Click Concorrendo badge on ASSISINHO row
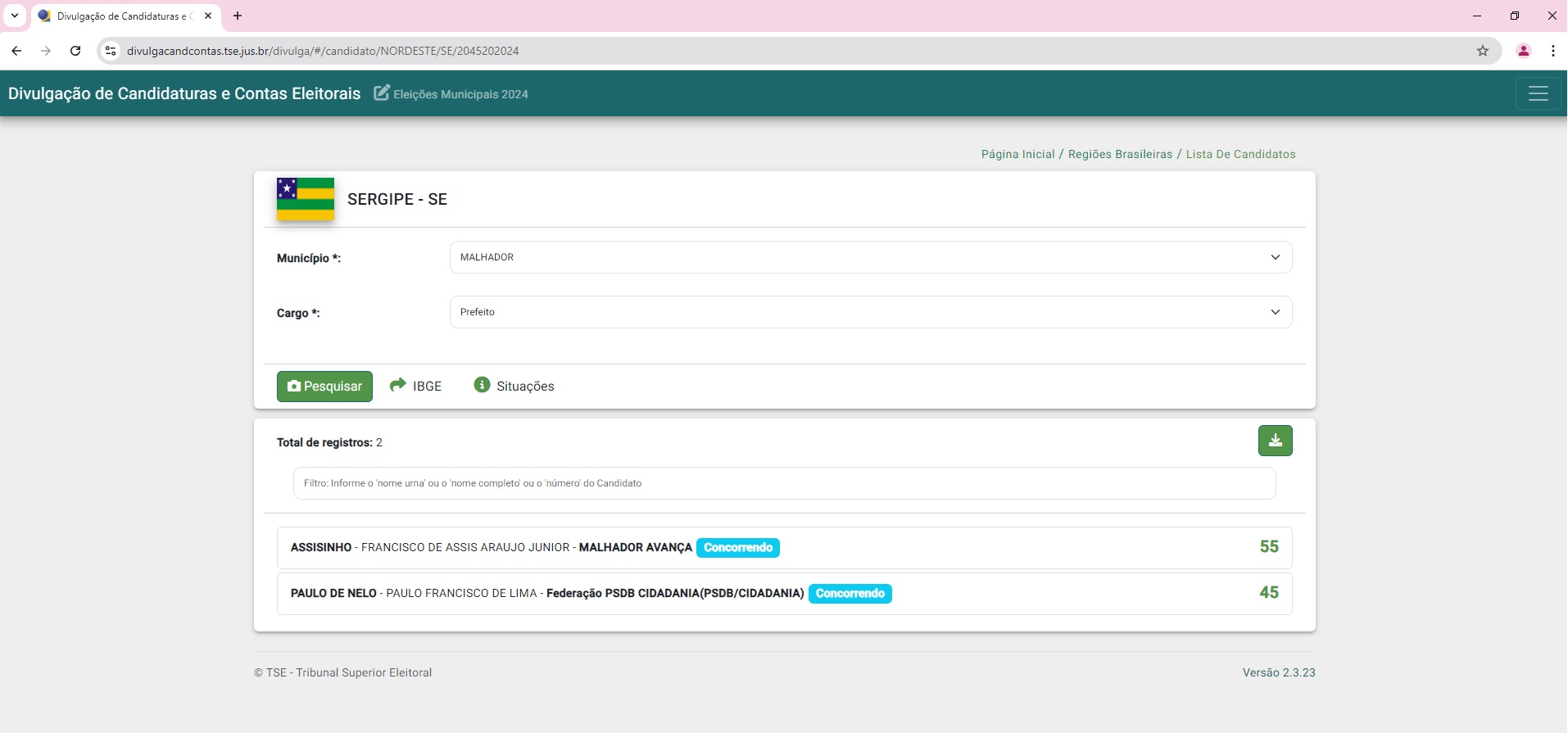The image size is (1568, 733). (x=738, y=548)
